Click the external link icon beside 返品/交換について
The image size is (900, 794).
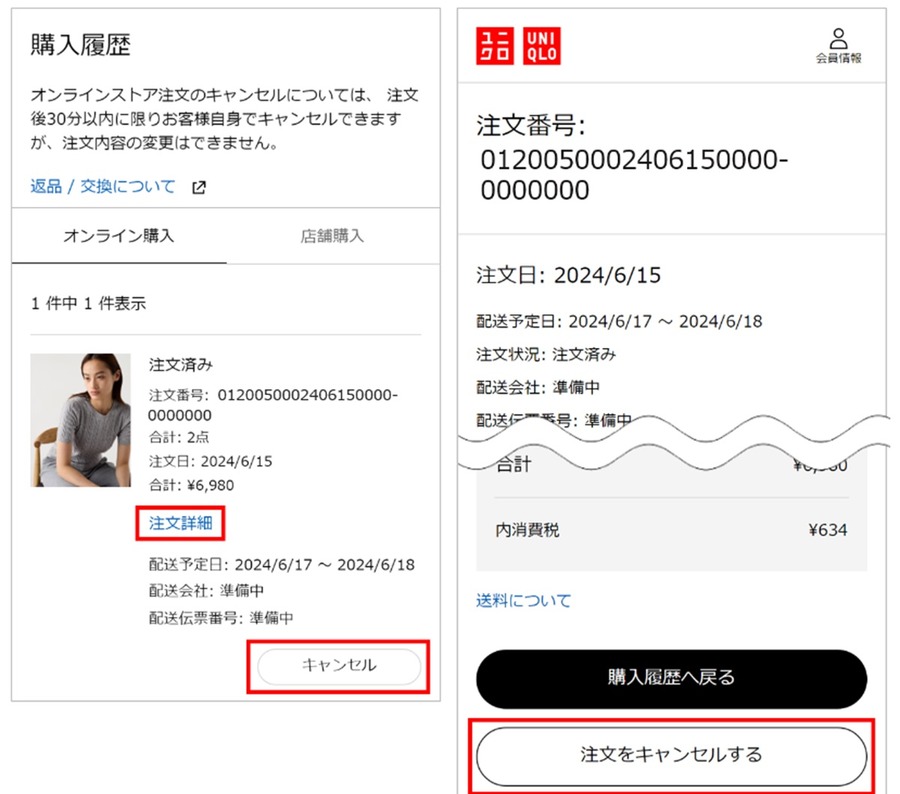(x=198, y=186)
